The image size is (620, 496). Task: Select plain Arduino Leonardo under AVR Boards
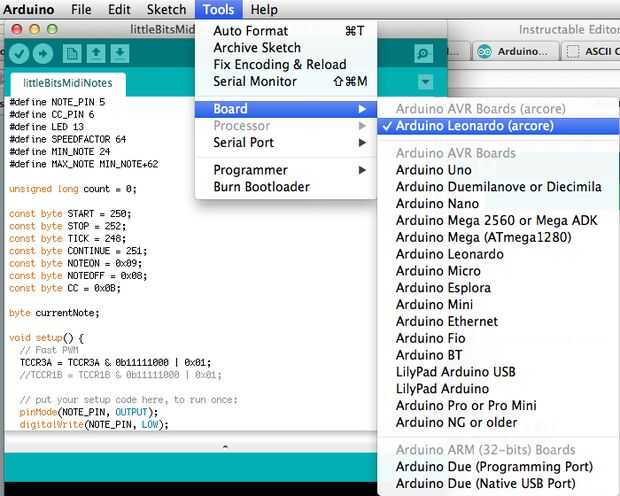498,254
